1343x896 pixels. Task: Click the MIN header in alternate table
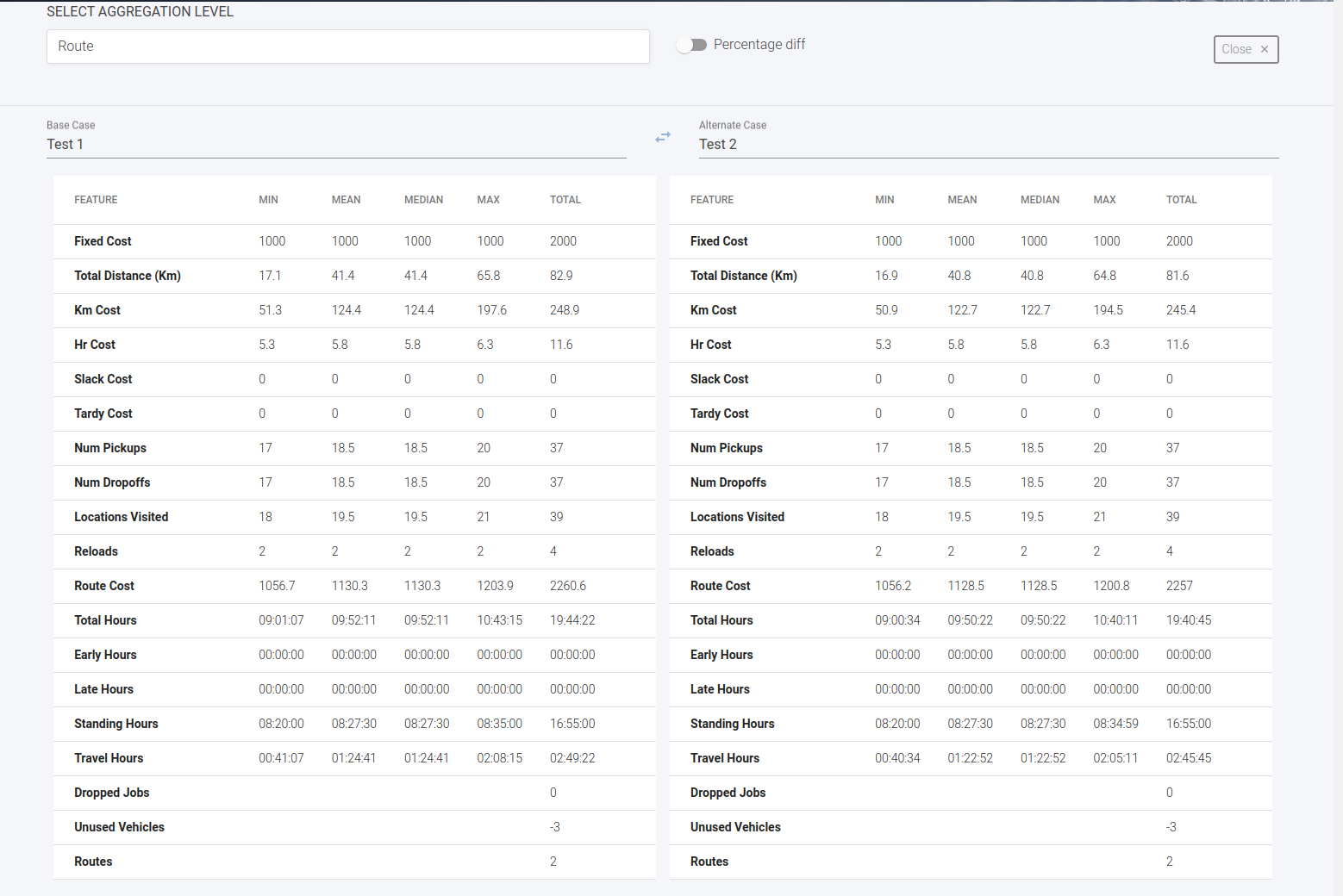tap(884, 200)
